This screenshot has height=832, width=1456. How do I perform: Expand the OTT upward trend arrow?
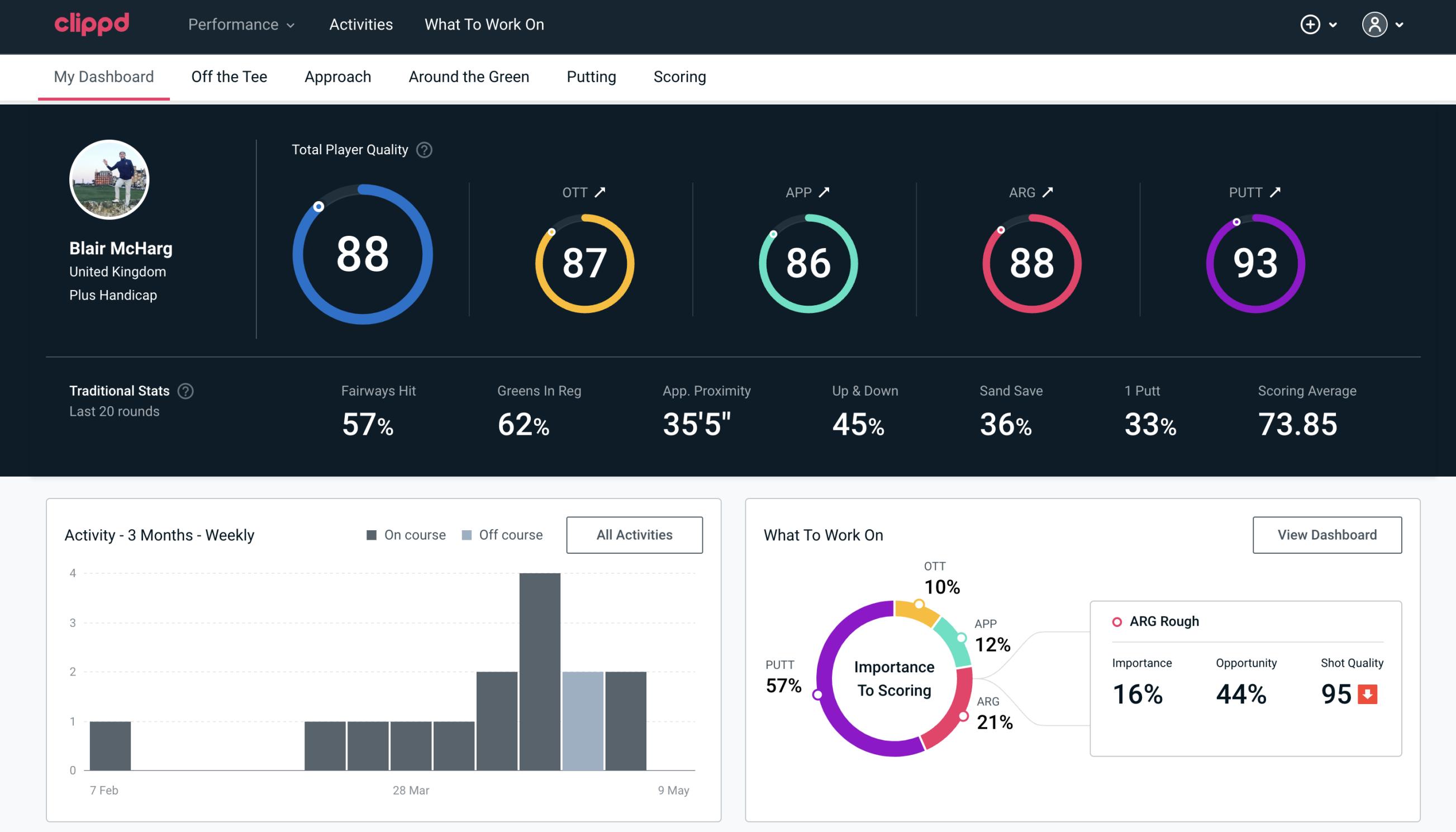(x=600, y=191)
